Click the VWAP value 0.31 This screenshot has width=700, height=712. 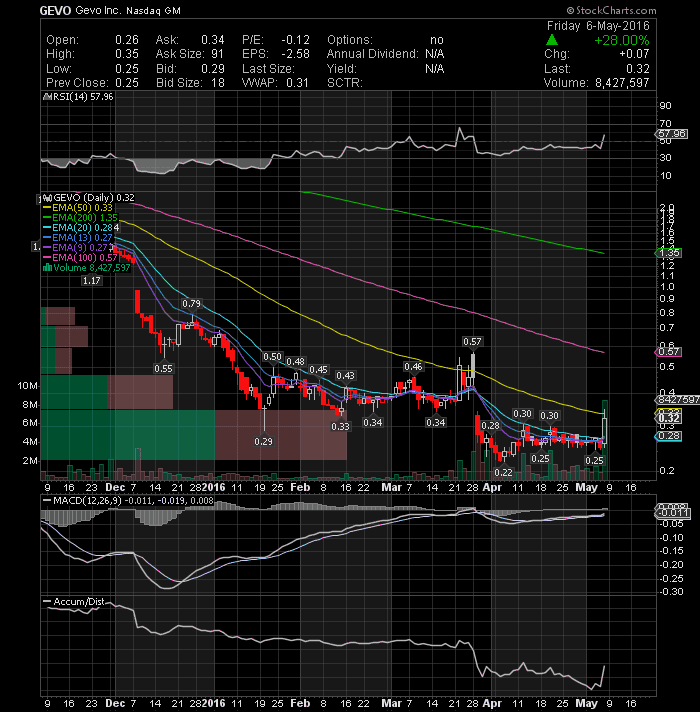pyautogui.click(x=297, y=83)
